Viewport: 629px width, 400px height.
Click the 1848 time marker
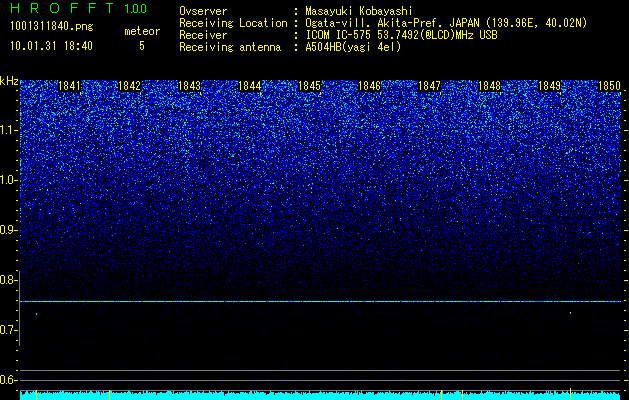pos(490,86)
